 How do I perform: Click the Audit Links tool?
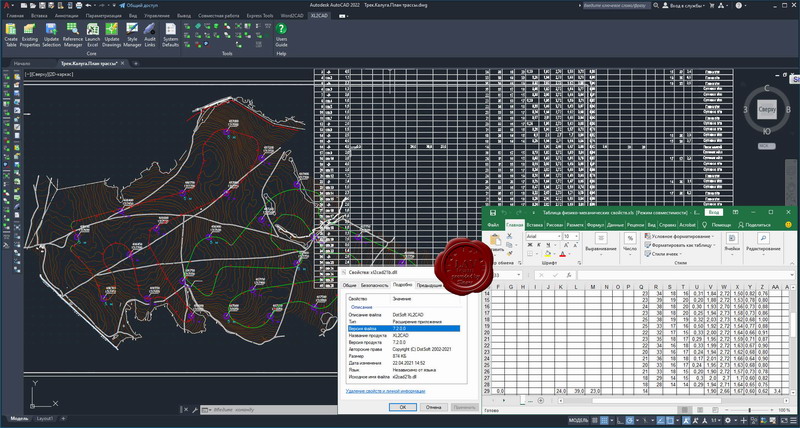point(149,35)
